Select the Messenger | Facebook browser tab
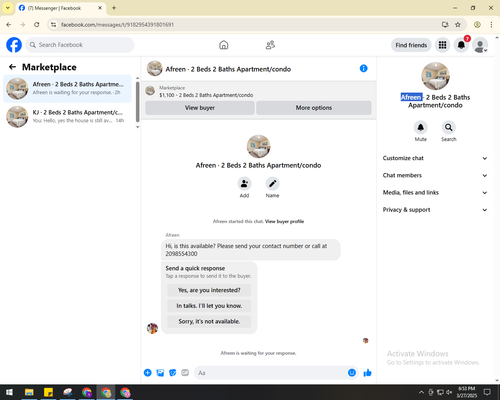500x400 pixels. pos(60,8)
